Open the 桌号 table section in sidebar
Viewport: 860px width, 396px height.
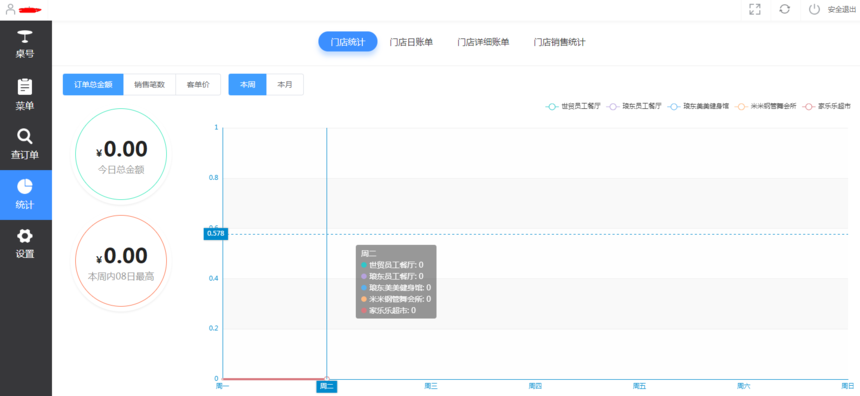(25, 45)
